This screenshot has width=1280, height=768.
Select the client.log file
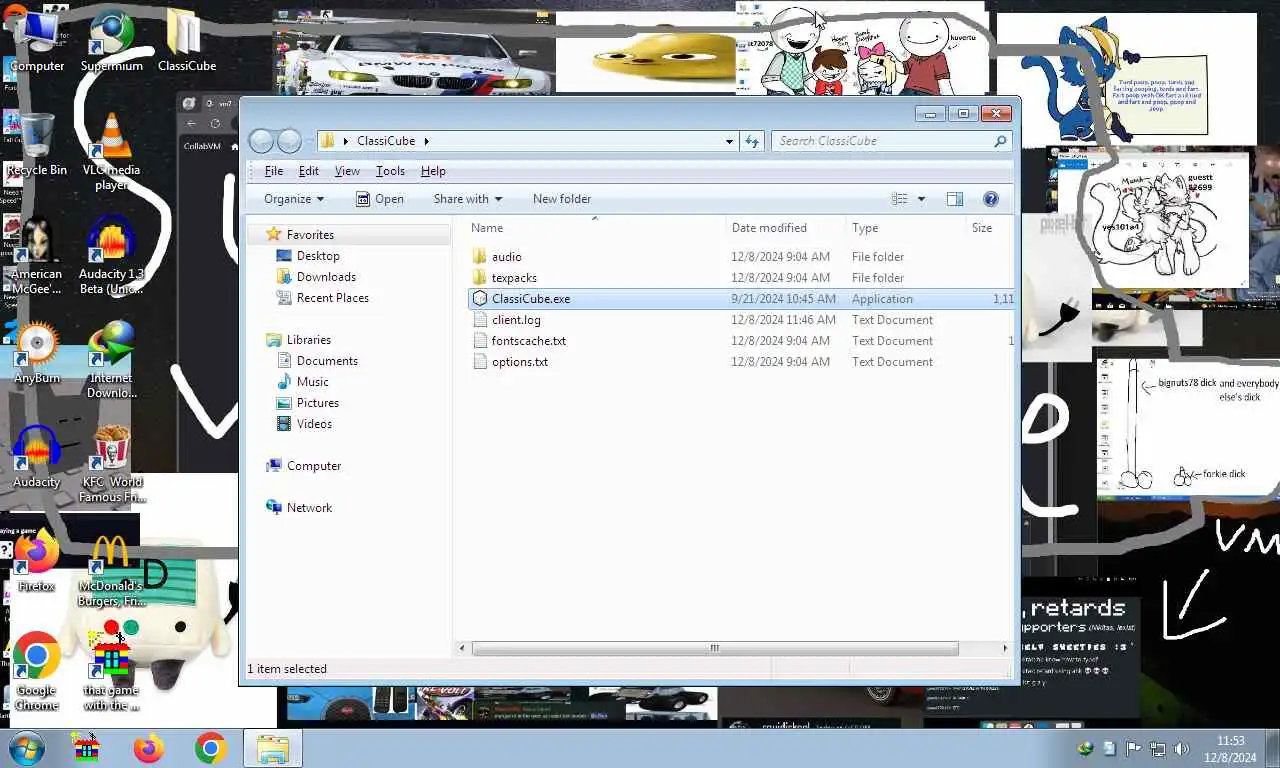coord(516,320)
